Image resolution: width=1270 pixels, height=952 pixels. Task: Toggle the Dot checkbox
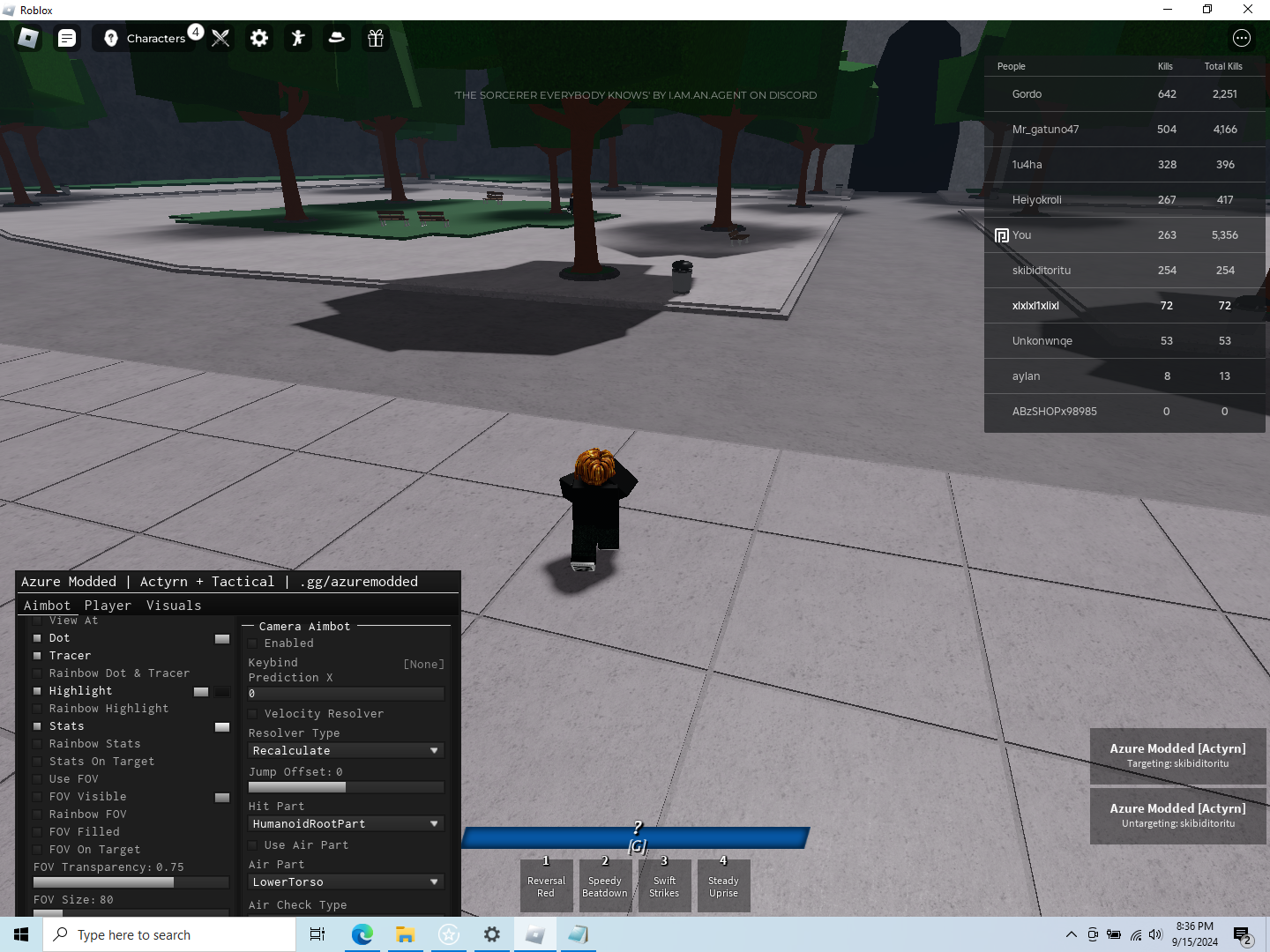pos(37,637)
